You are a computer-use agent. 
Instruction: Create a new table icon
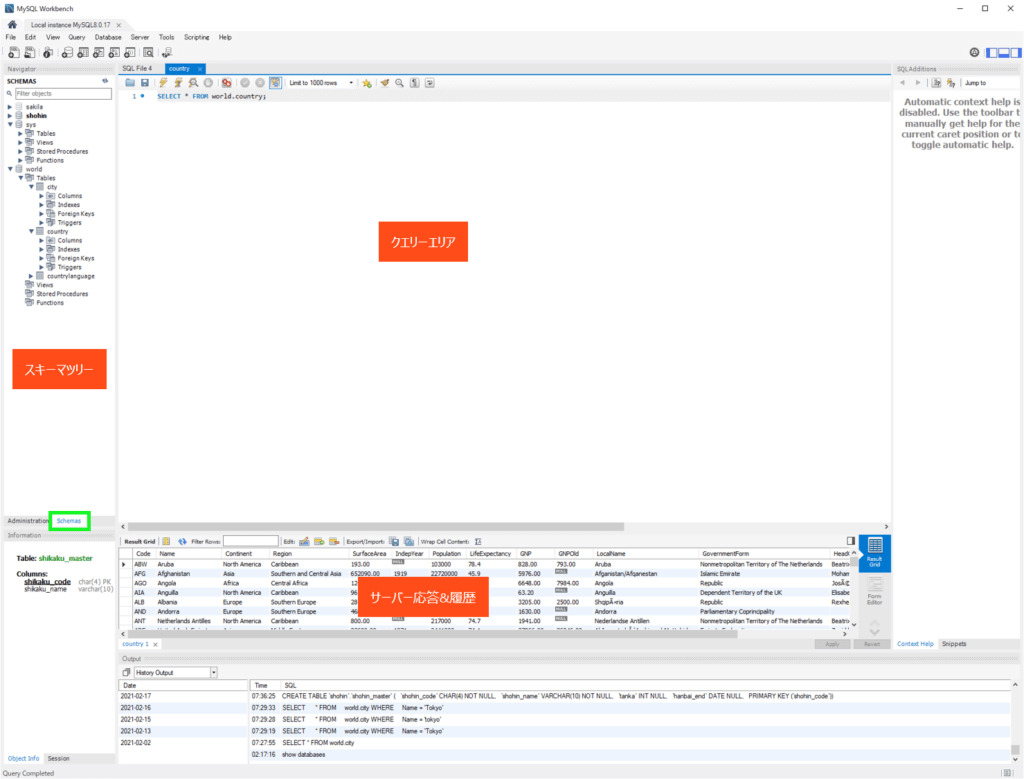[83, 53]
